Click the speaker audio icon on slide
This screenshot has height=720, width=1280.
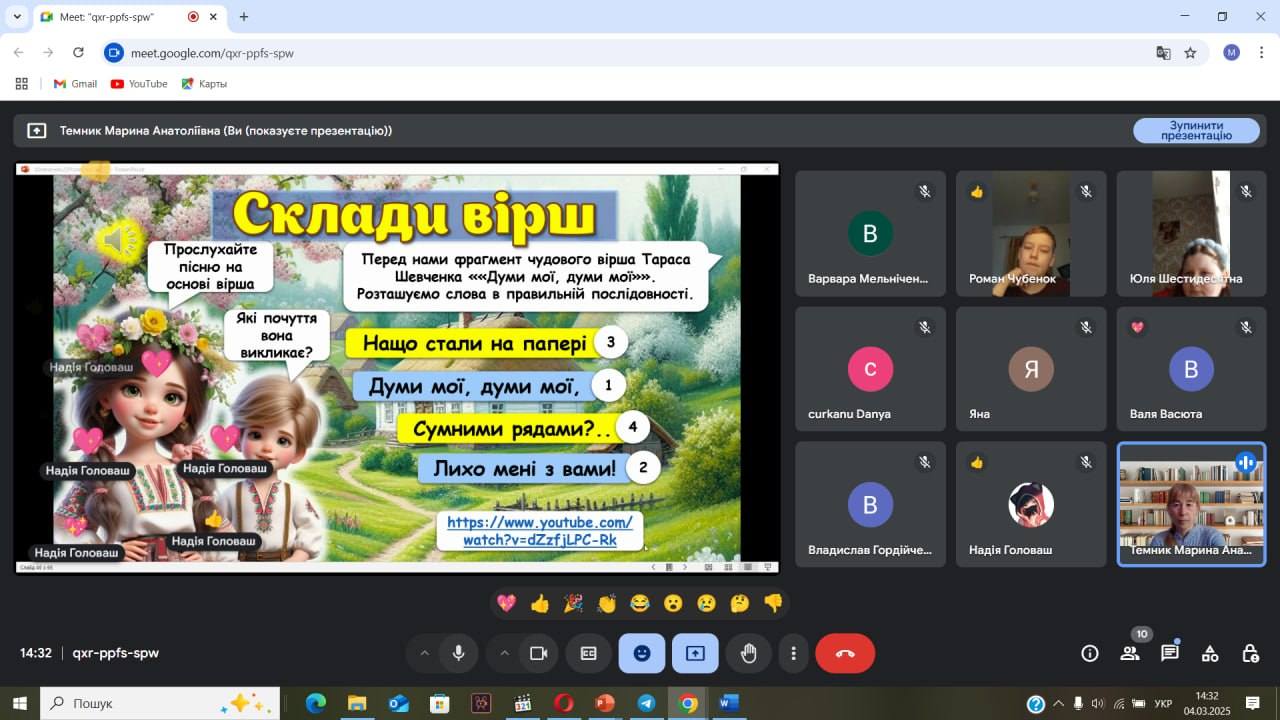coord(120,240)
